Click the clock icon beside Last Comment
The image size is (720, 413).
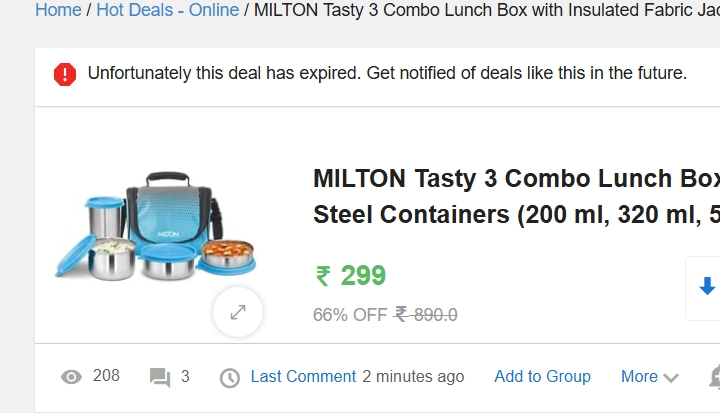click(x=230, y=377)
